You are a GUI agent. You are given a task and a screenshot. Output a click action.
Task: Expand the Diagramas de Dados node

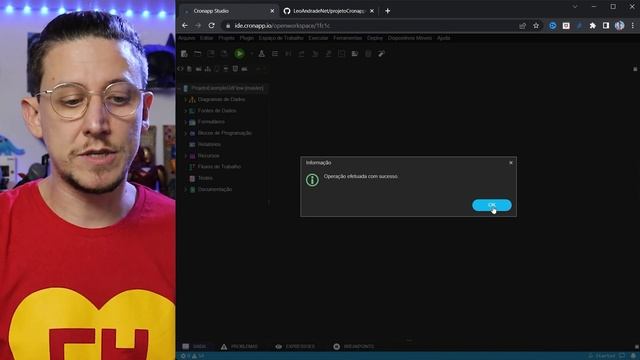[186, 100]
